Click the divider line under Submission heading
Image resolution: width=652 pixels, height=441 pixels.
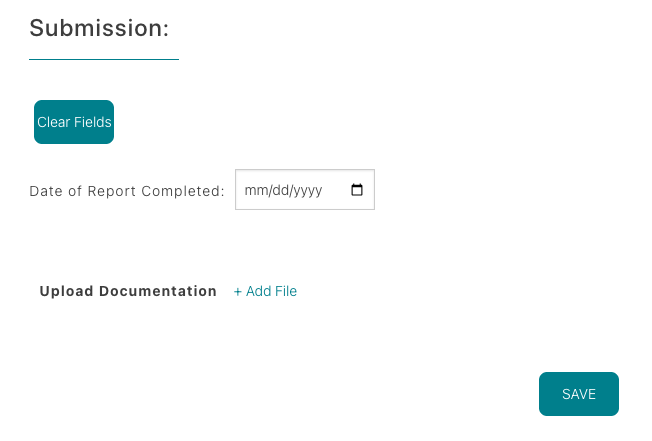[x=104, y=59]
